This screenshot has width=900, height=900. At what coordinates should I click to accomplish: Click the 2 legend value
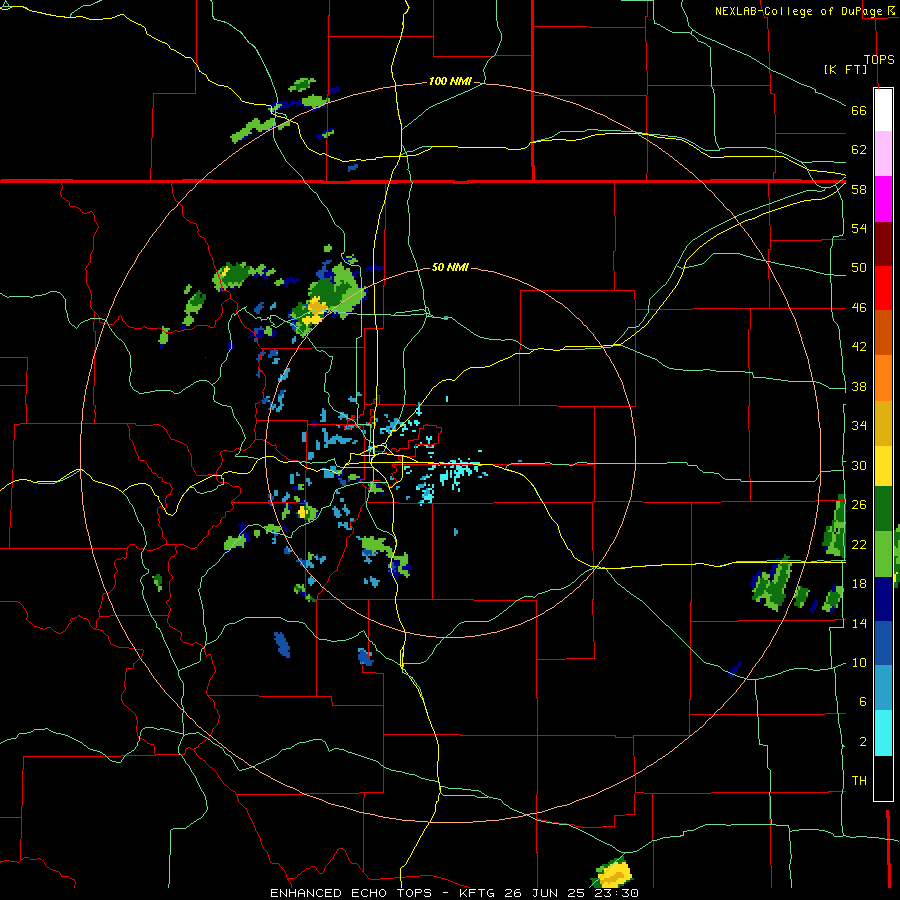pos(862,741)
